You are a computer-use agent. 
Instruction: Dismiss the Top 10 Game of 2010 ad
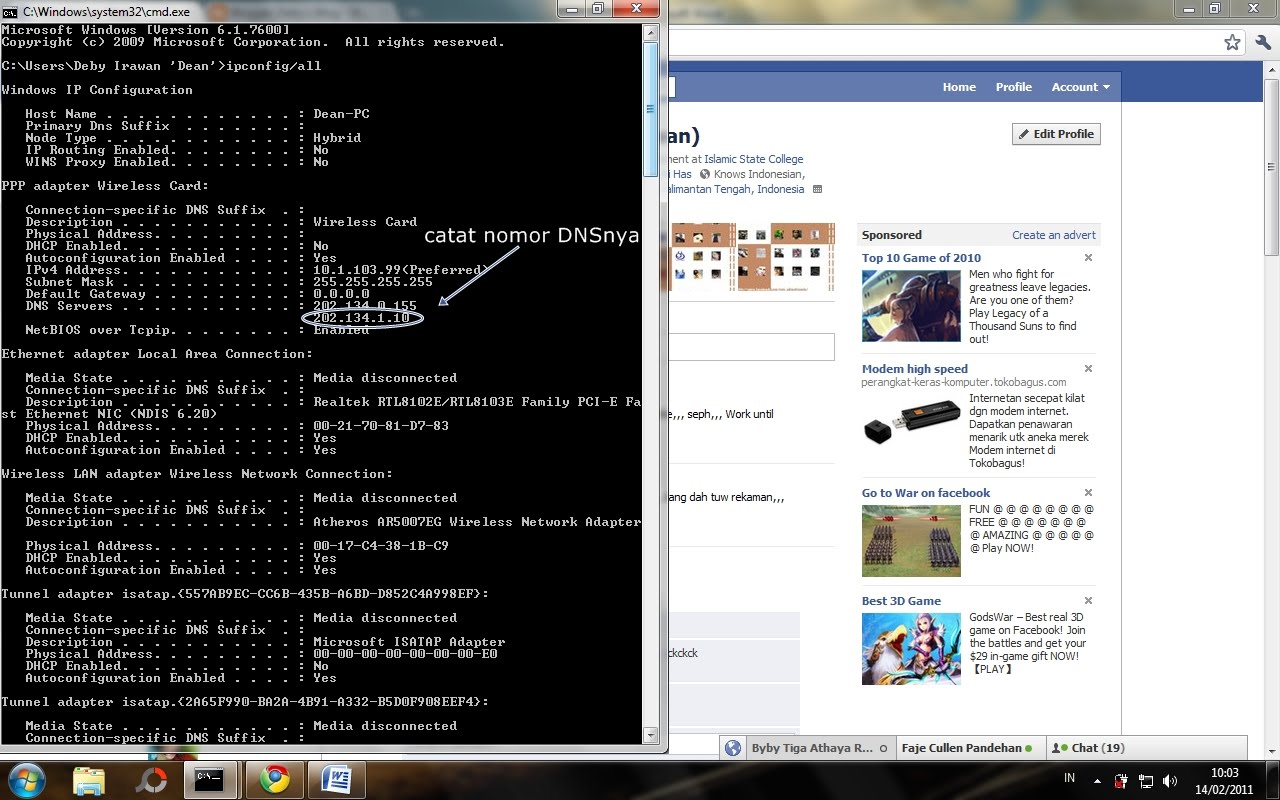point(1089,258)
